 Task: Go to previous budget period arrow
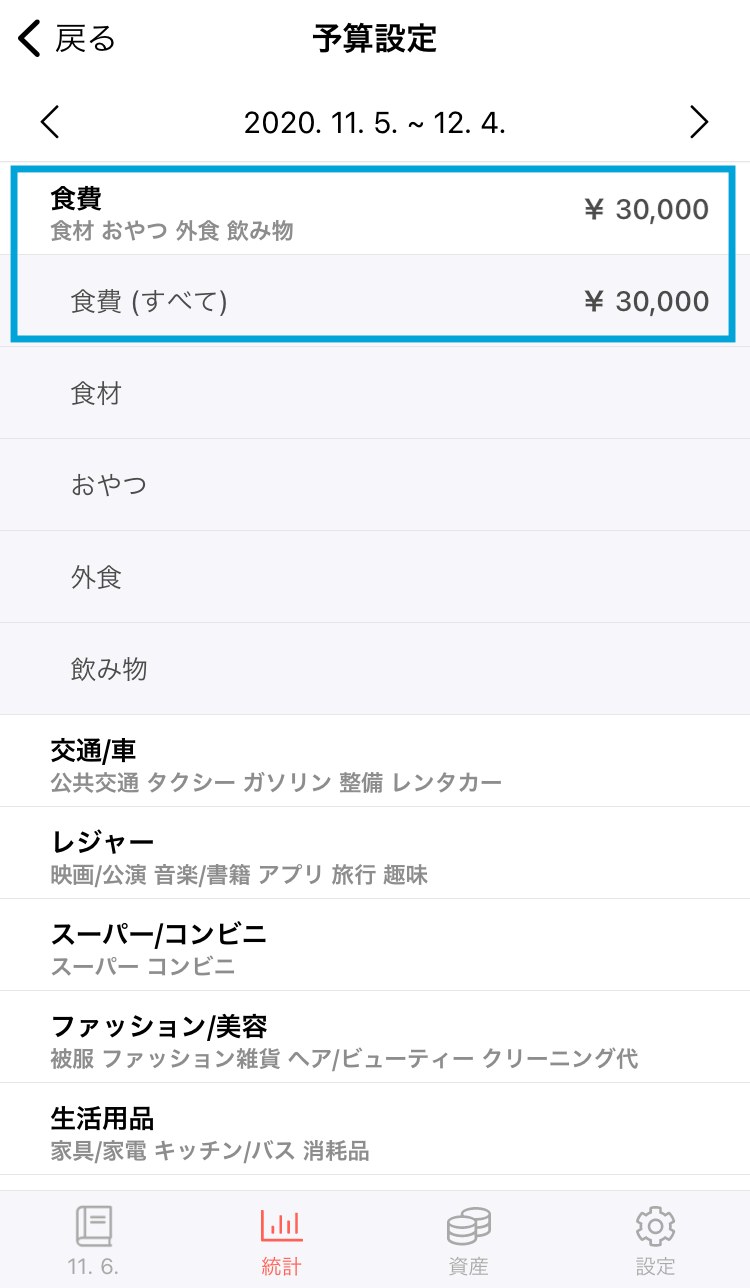tap(50, 122)
